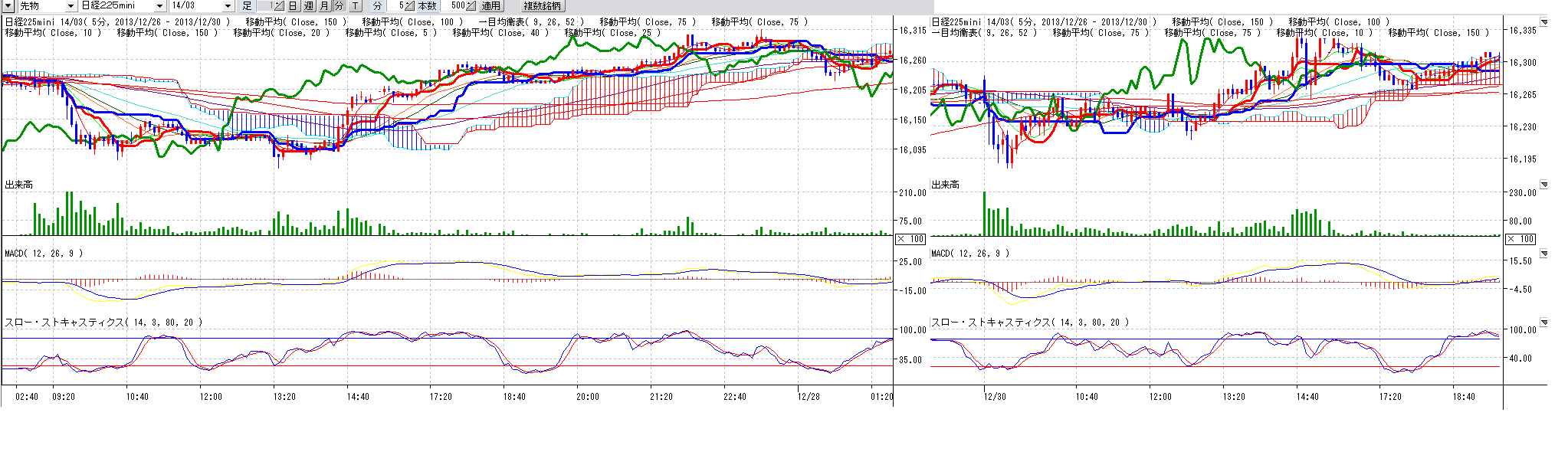Click the ×100 volume scale icon on left chart

click(910, 239)
